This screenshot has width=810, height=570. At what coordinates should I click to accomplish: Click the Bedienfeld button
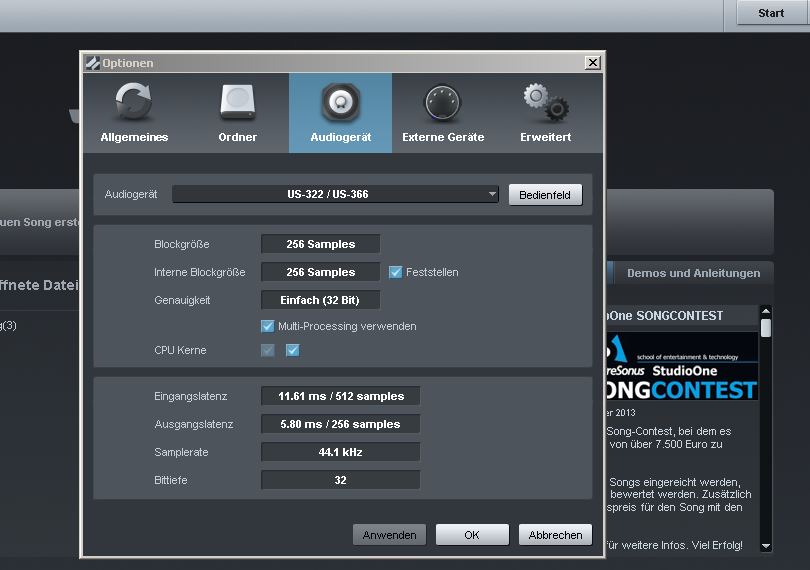(x=545, y=195)
